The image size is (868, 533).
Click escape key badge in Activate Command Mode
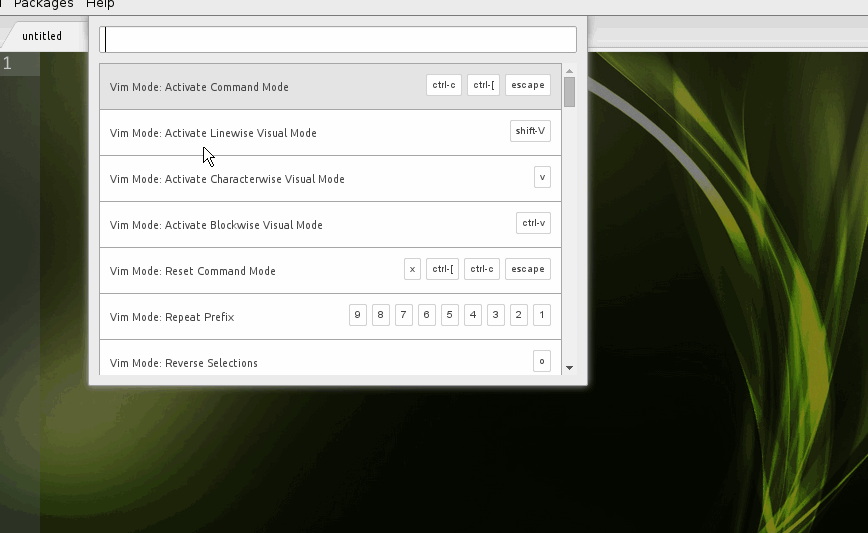pos(528,85)
